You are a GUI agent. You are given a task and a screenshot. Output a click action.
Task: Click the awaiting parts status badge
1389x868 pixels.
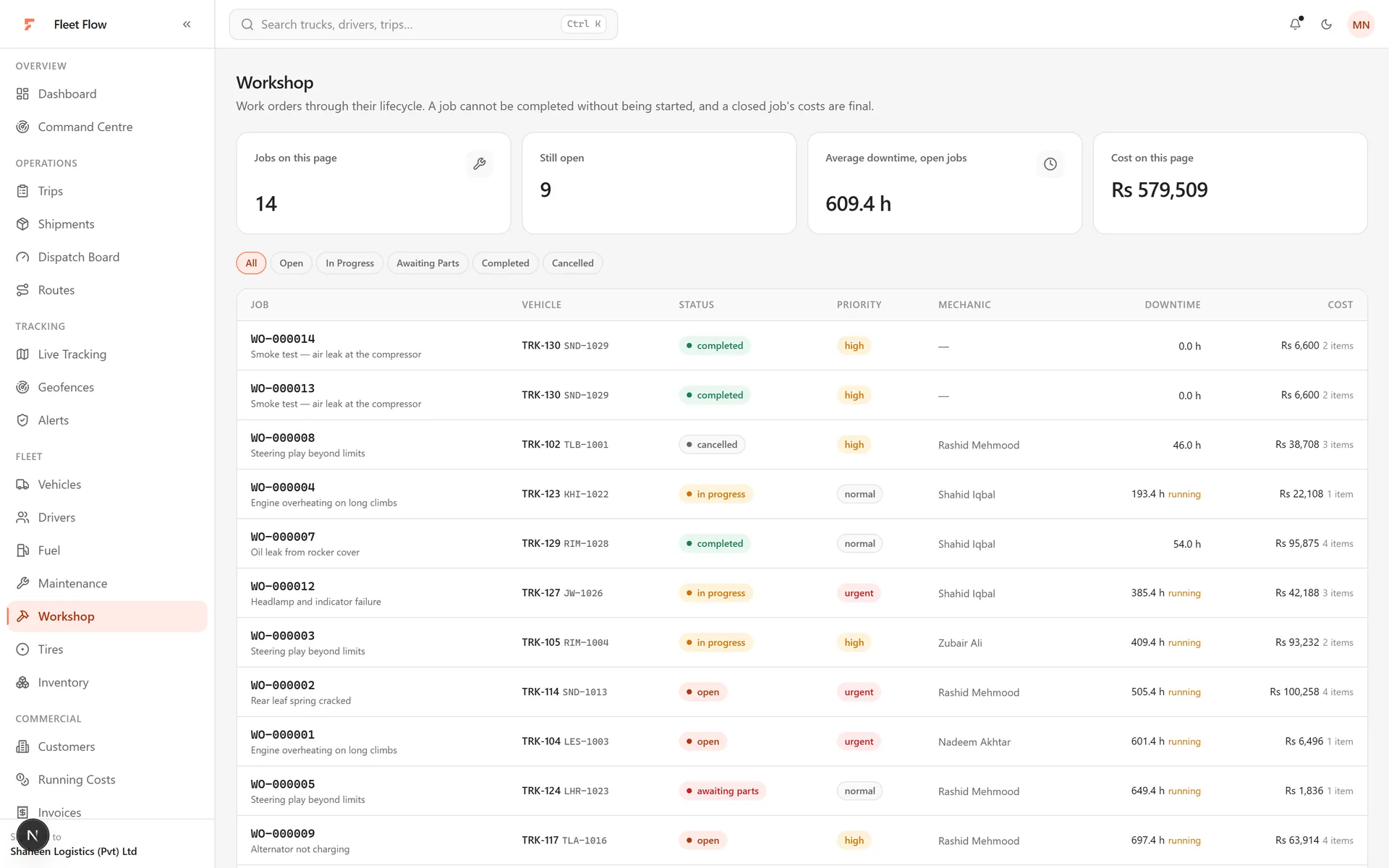[722, 791]
